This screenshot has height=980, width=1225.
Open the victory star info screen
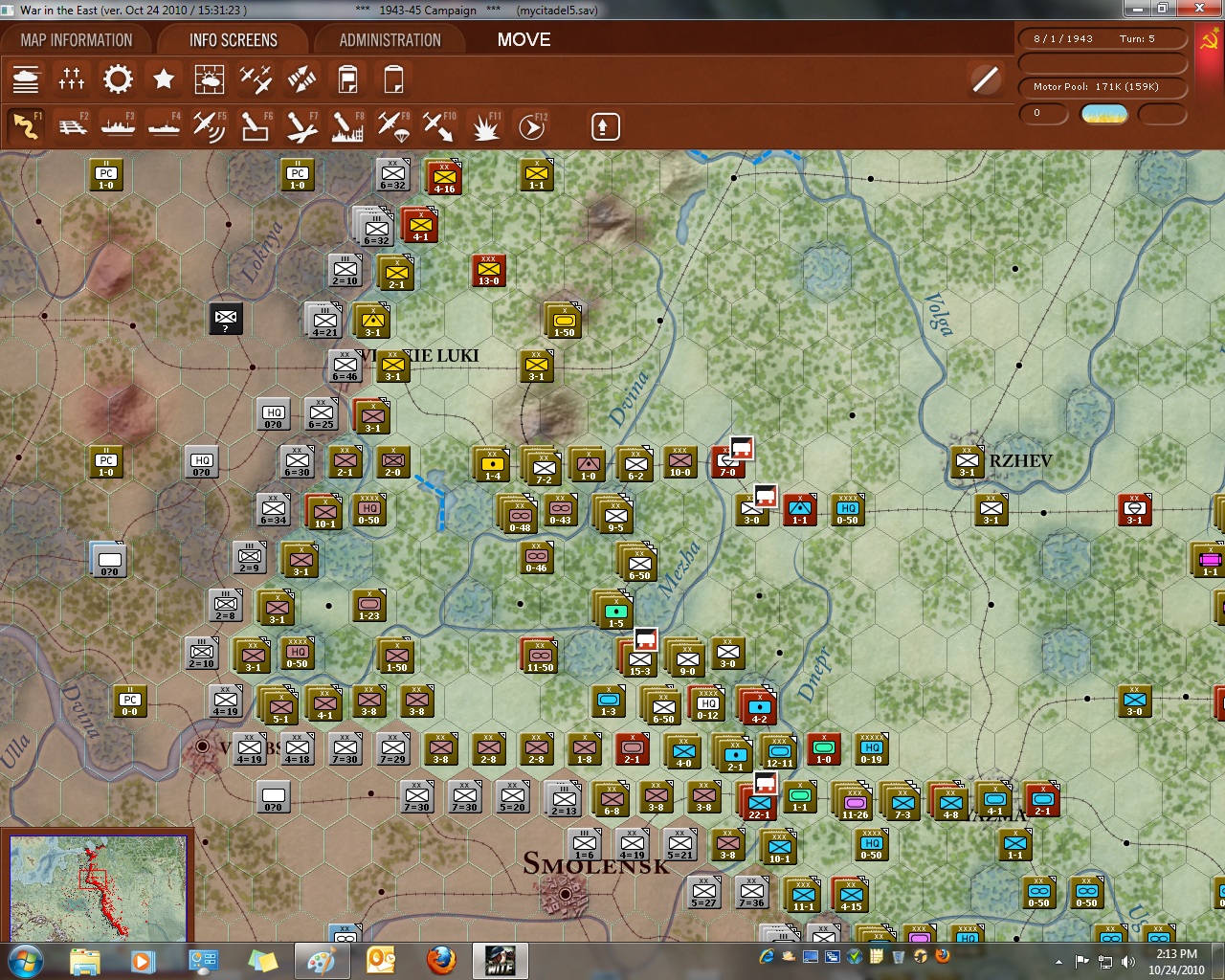click(164, 79)
